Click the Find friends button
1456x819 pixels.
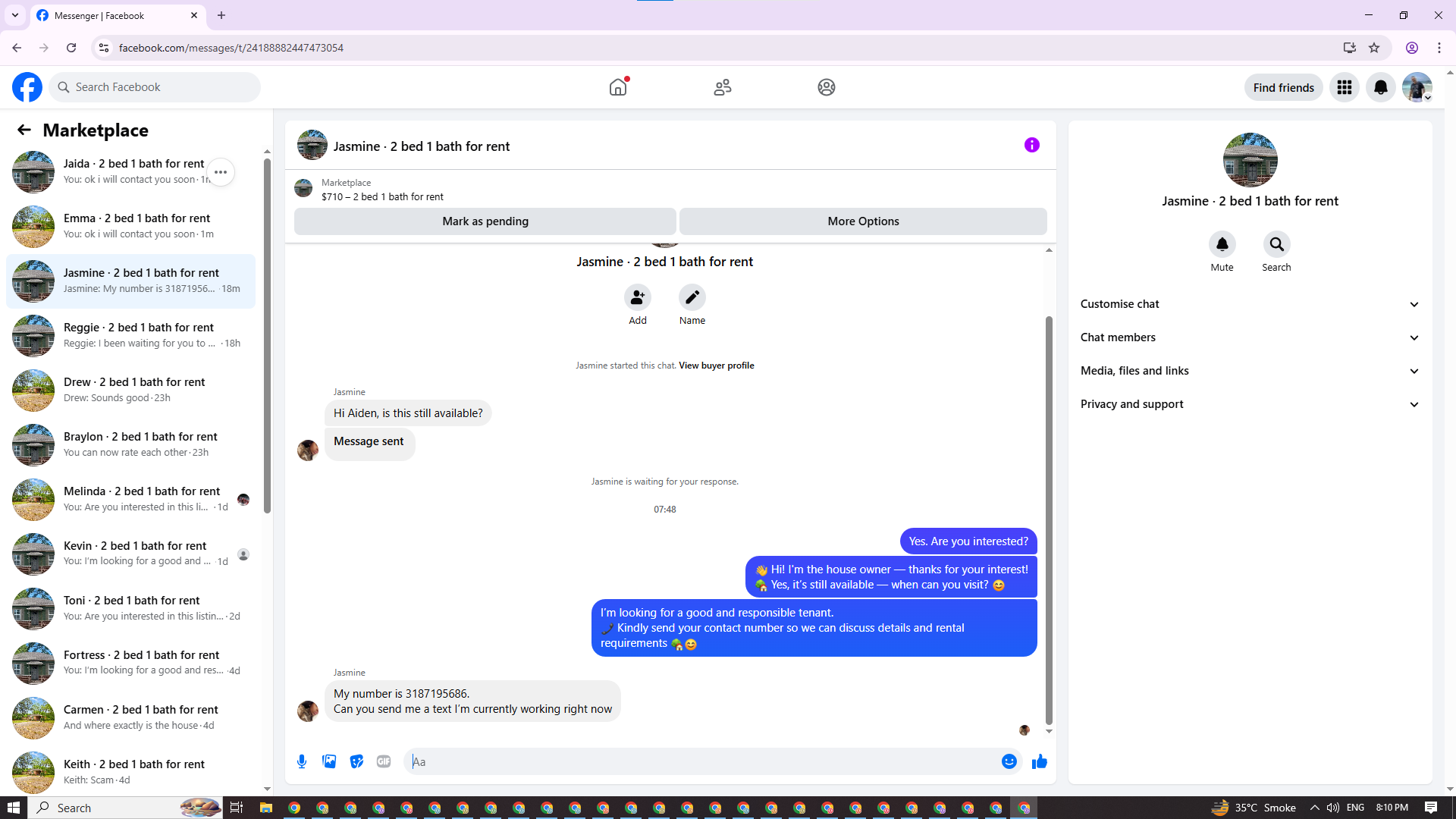[x=1284, y=87]
